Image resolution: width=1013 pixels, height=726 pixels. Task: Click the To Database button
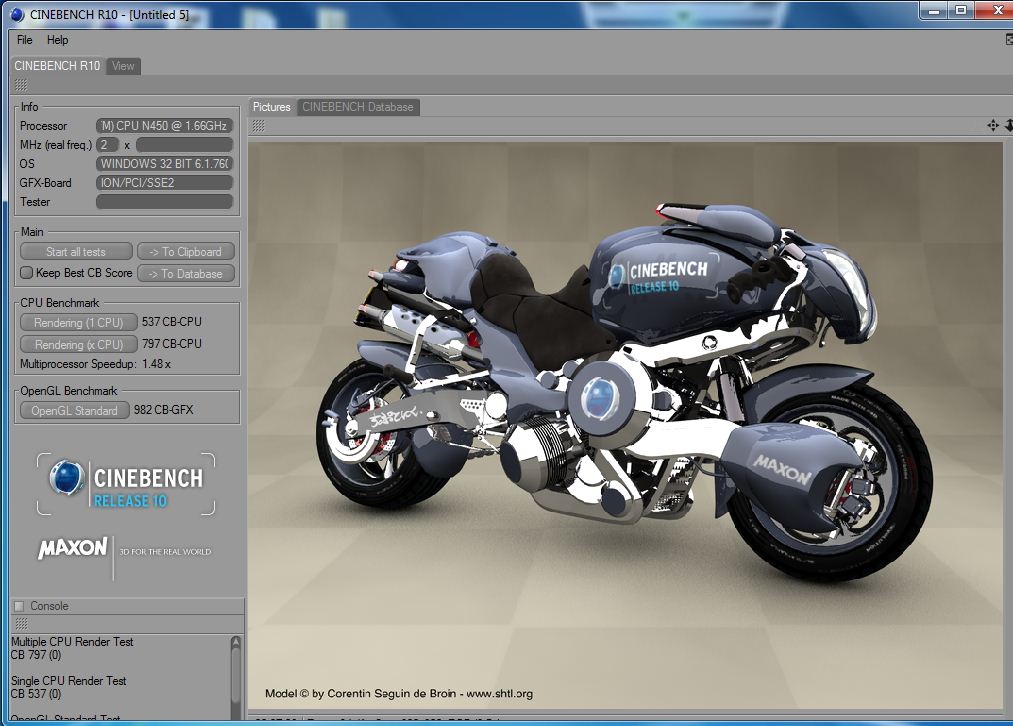click(x=185, y=274)
